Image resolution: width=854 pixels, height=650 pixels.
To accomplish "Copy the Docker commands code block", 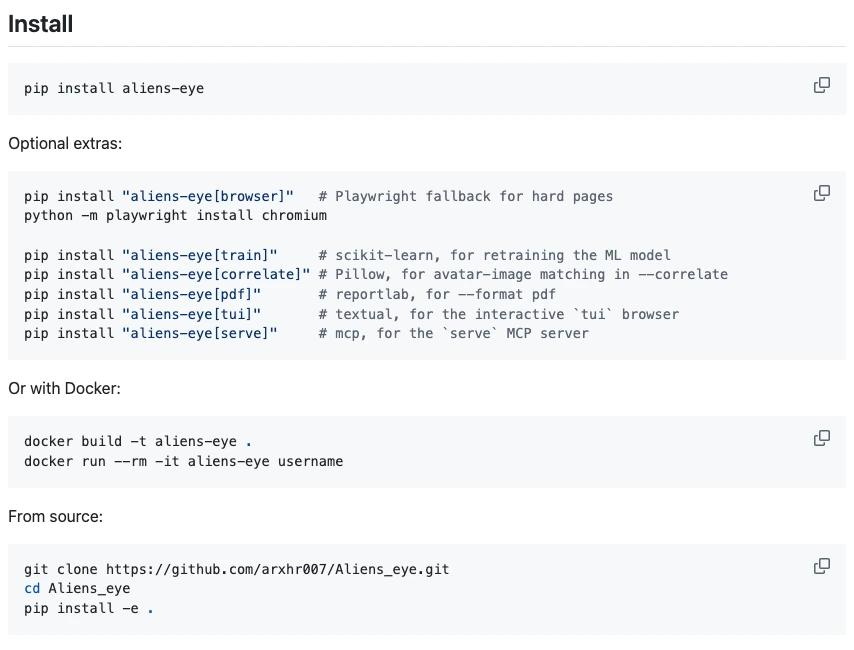I will pos(821,439).
